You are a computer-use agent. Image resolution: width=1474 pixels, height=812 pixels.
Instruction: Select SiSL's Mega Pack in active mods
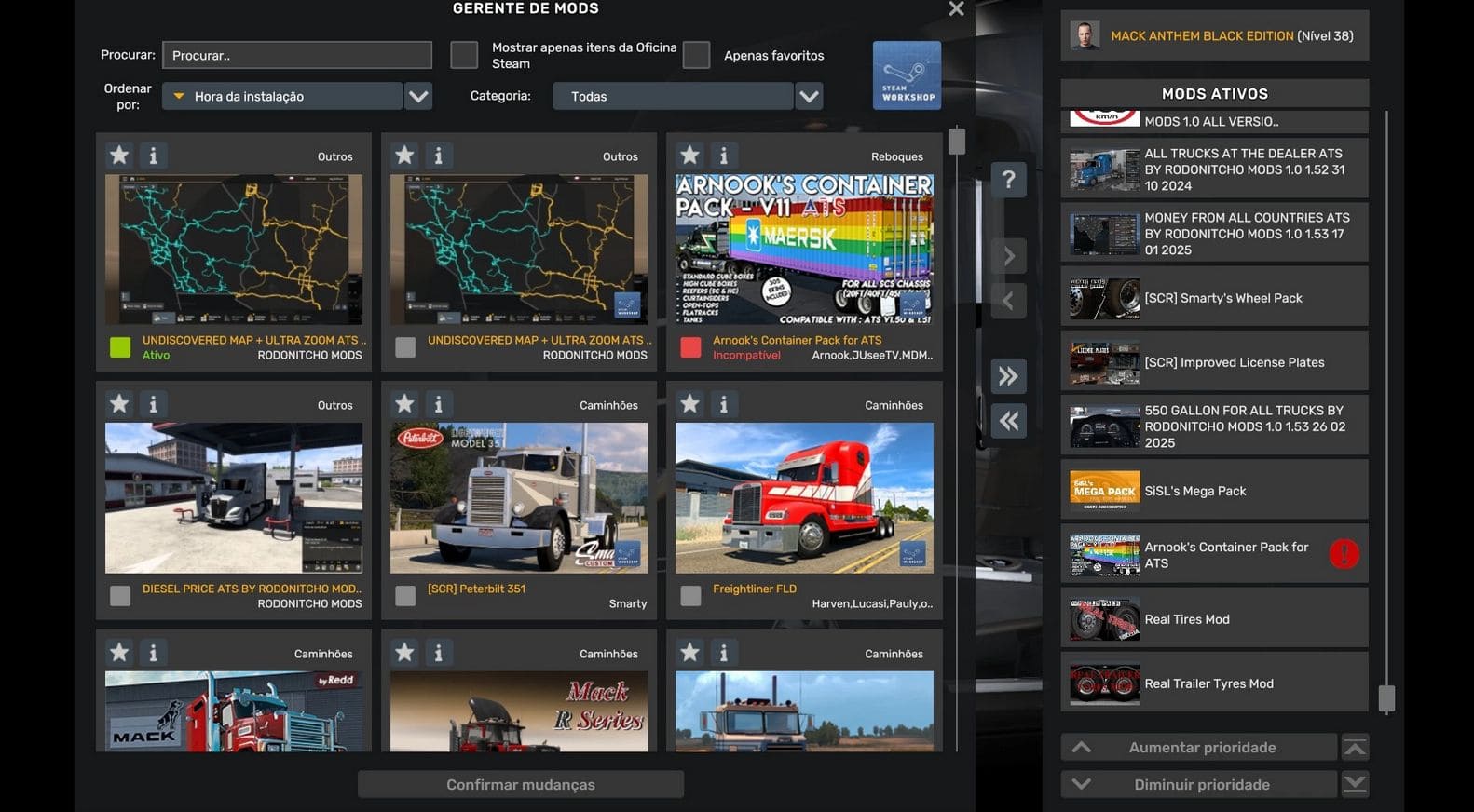(x=1213, y=491)
